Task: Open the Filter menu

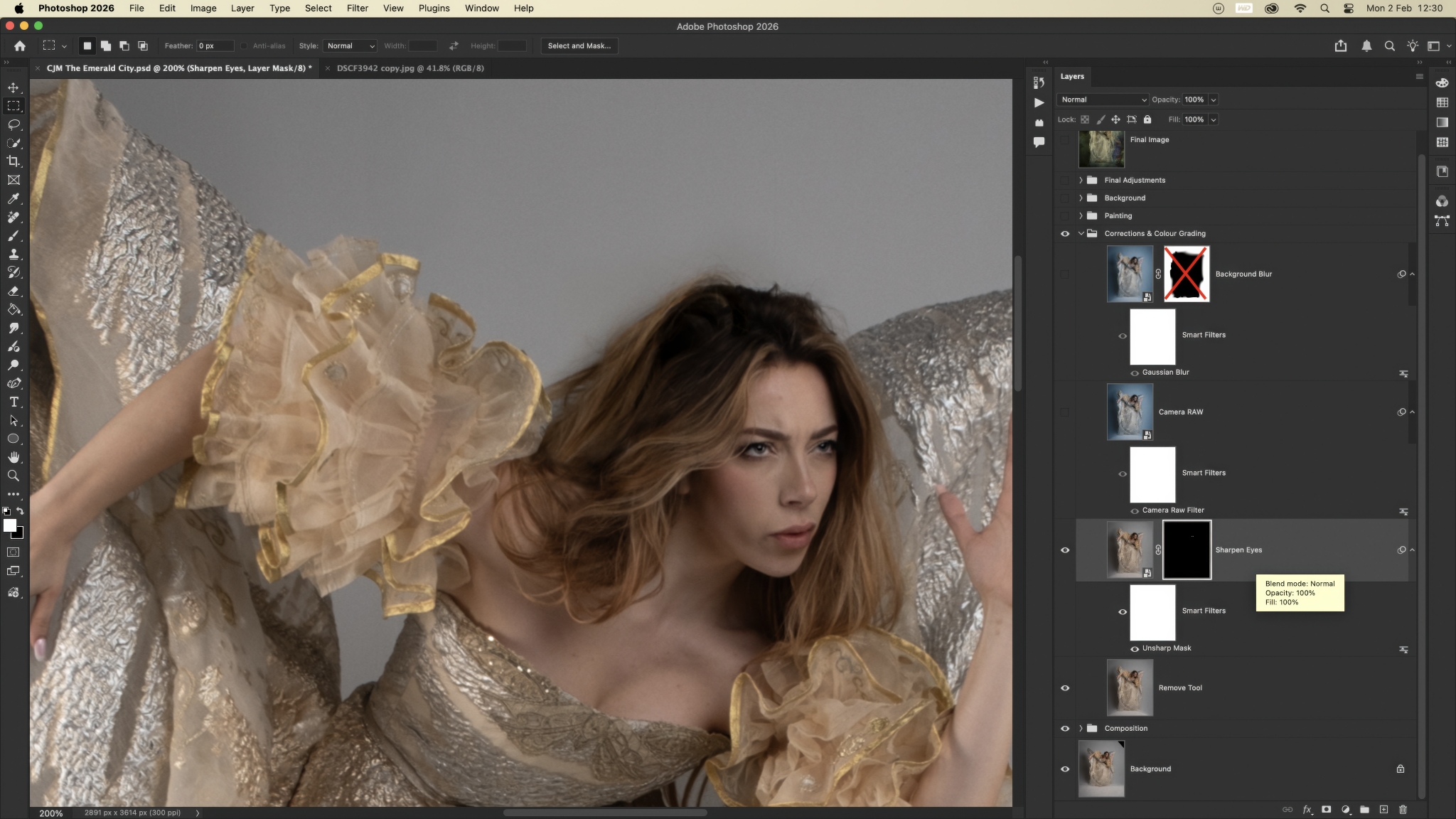Action: 357,9
